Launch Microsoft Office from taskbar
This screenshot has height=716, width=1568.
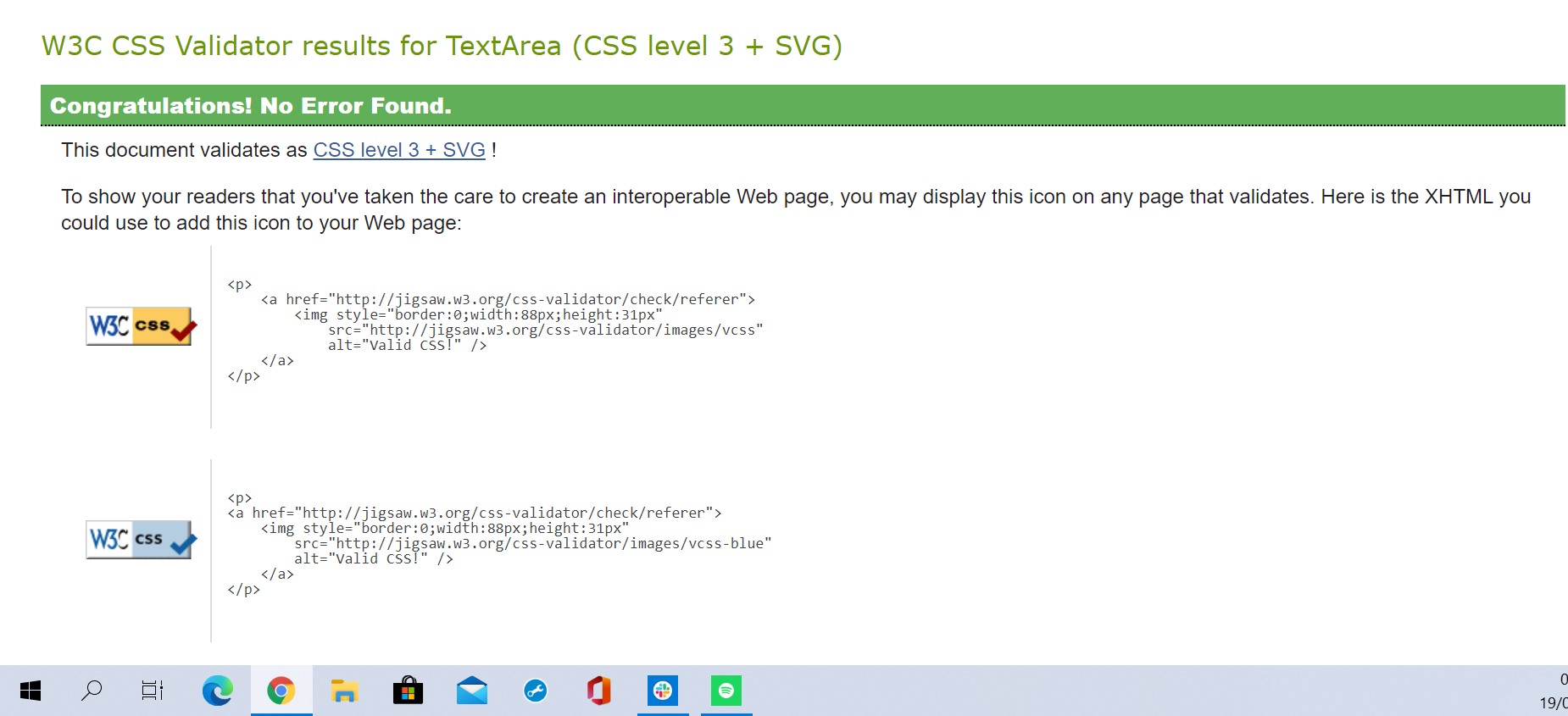tap(599, 691)
